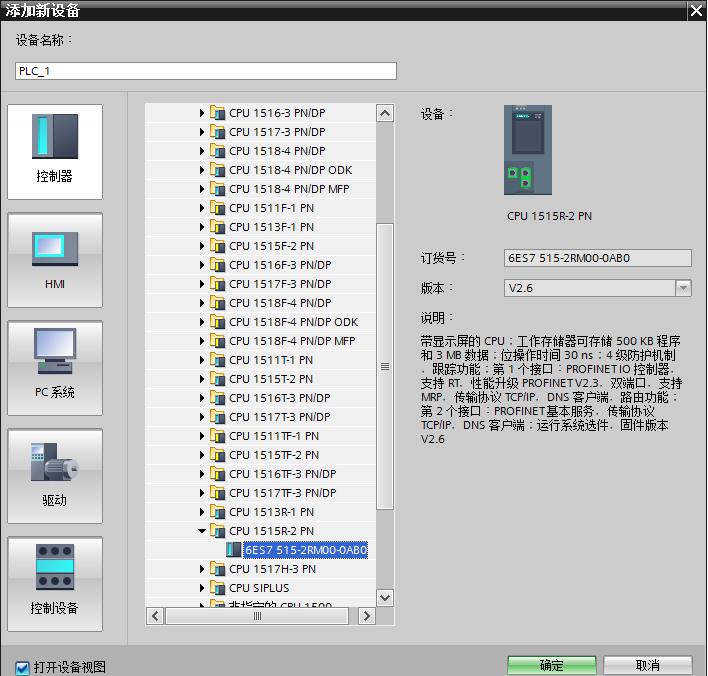Click the CPU 1515R-2 PN device preview image
Image resolution: width=708 pixels, height=676 pixels.
point(528,150)
